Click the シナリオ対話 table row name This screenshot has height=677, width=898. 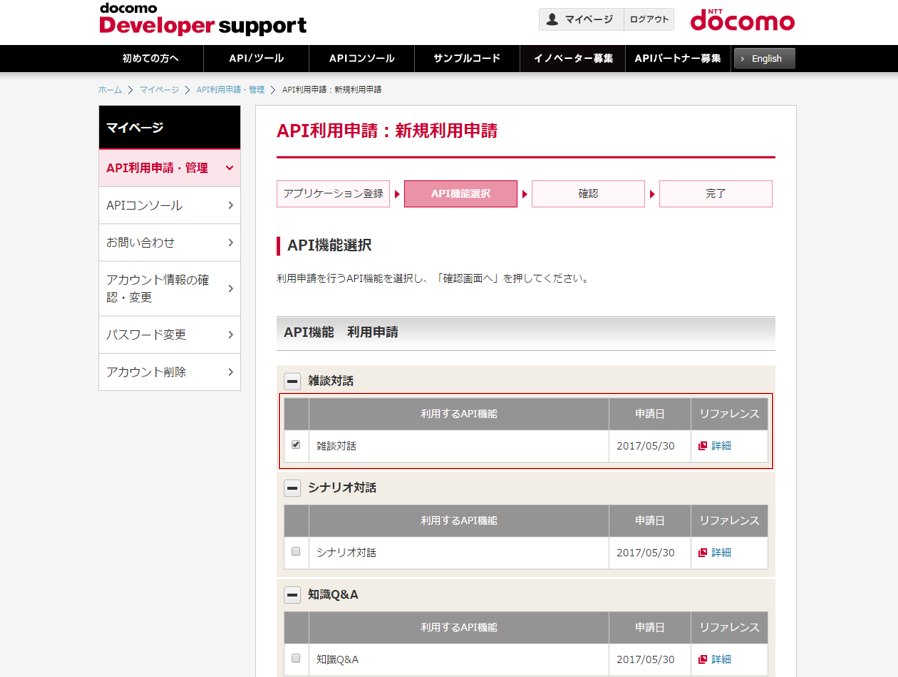(x=346, y=553)
